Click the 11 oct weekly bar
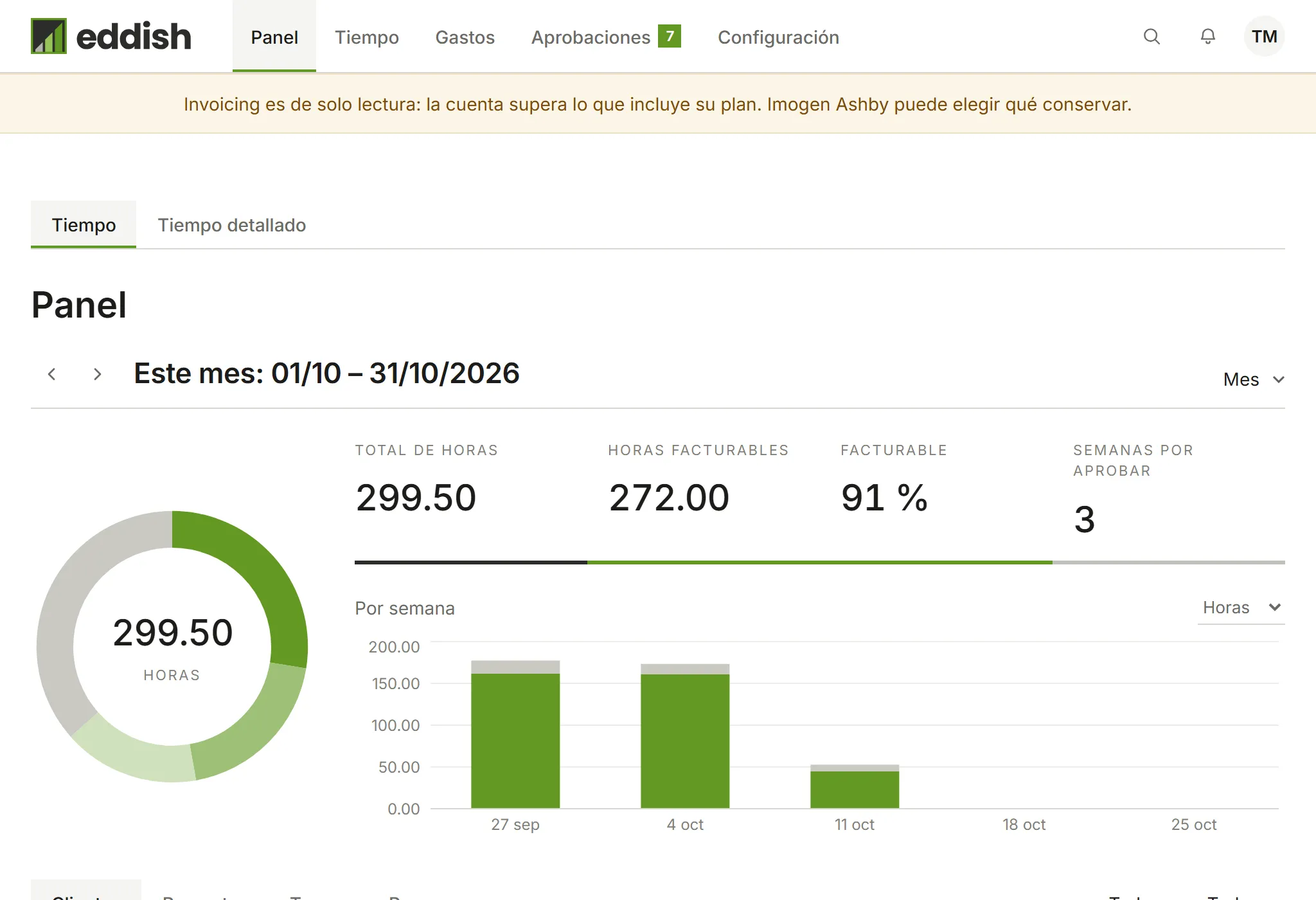Image resolution: width=1316 pixels, height=900 pixels. tap(855, 786)
